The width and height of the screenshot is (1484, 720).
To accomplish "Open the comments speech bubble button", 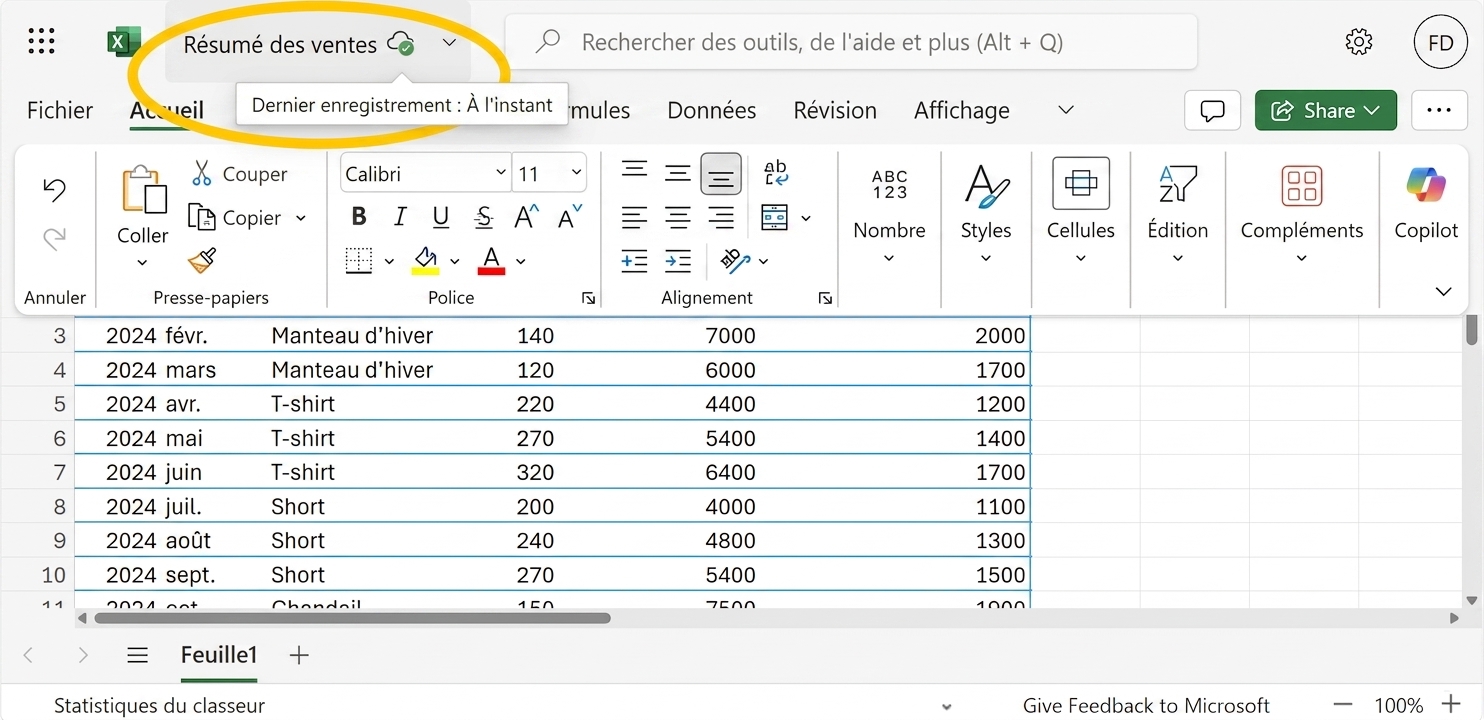I will pyautogui.click(x=1212, y=111).
